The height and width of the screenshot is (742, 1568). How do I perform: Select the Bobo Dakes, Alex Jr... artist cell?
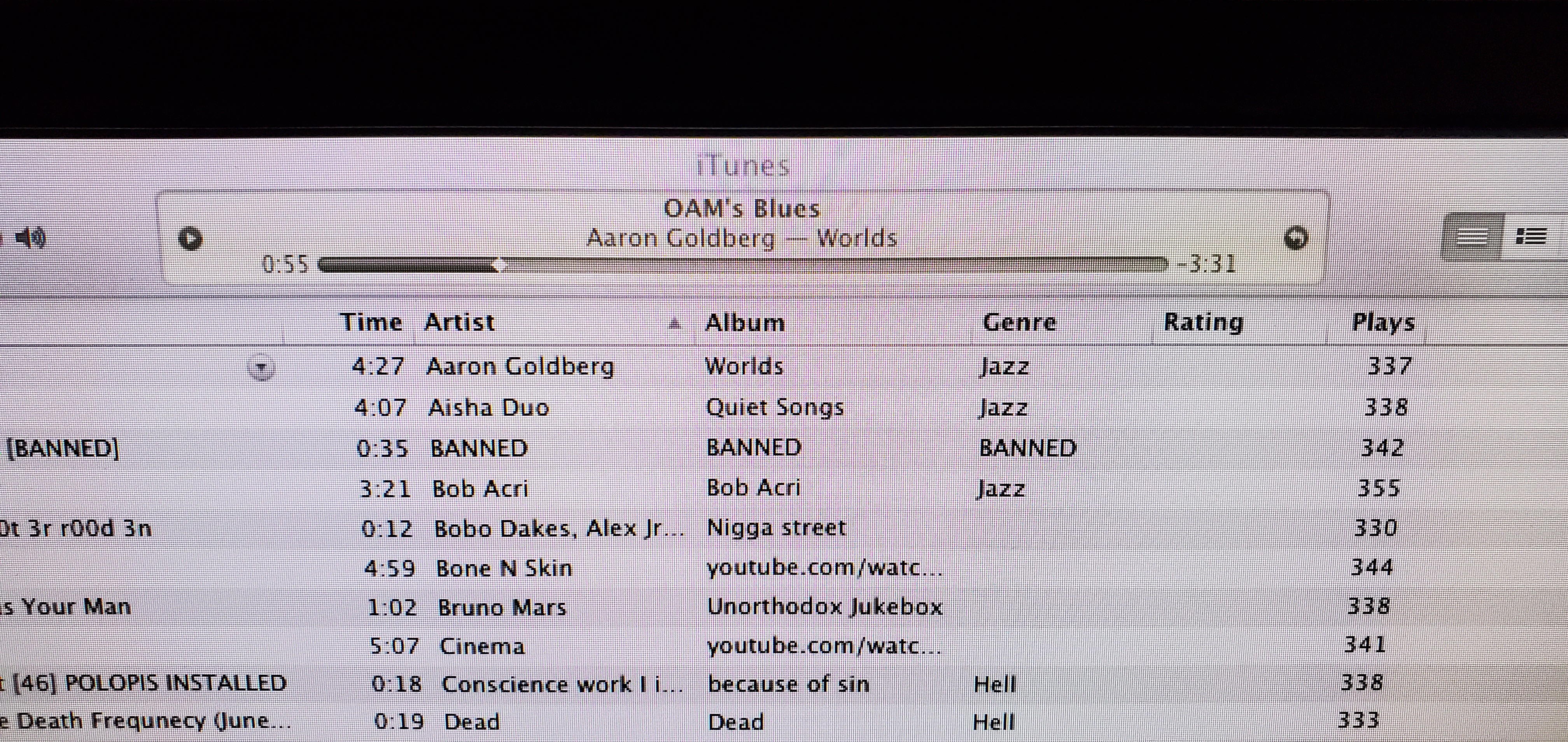pyautogui.click(x=559, y=528)
